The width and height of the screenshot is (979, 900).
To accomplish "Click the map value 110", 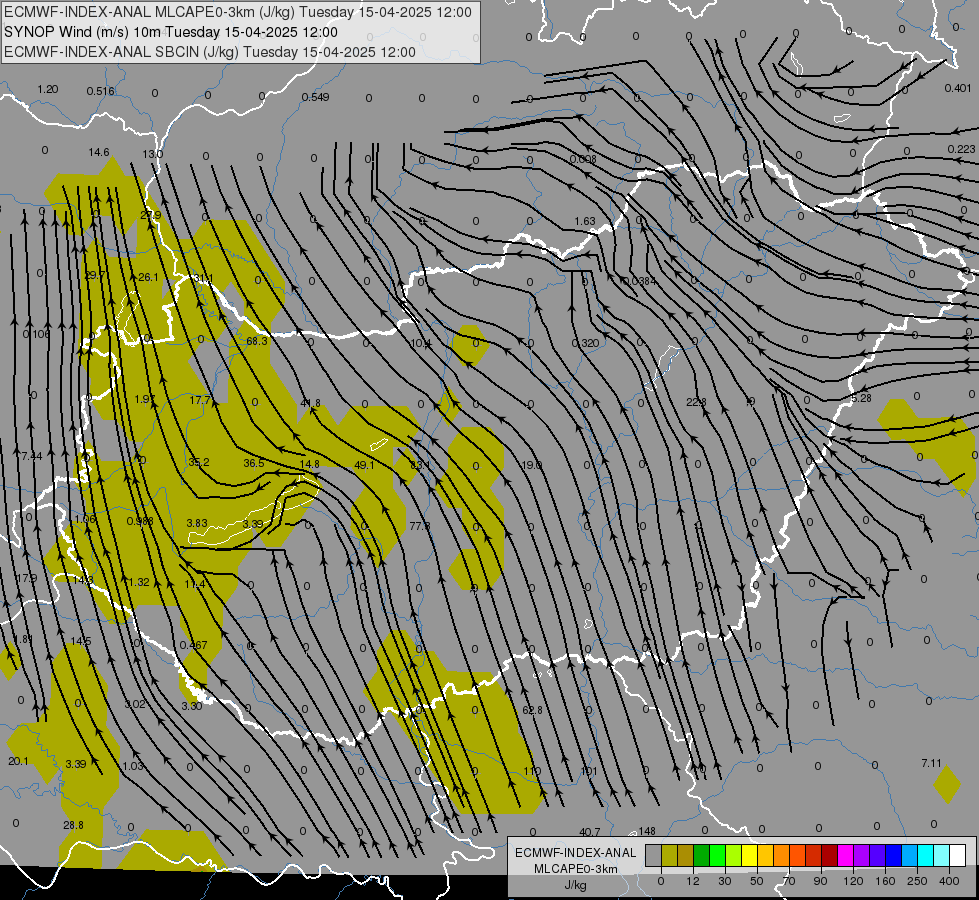I will point(532,771).
